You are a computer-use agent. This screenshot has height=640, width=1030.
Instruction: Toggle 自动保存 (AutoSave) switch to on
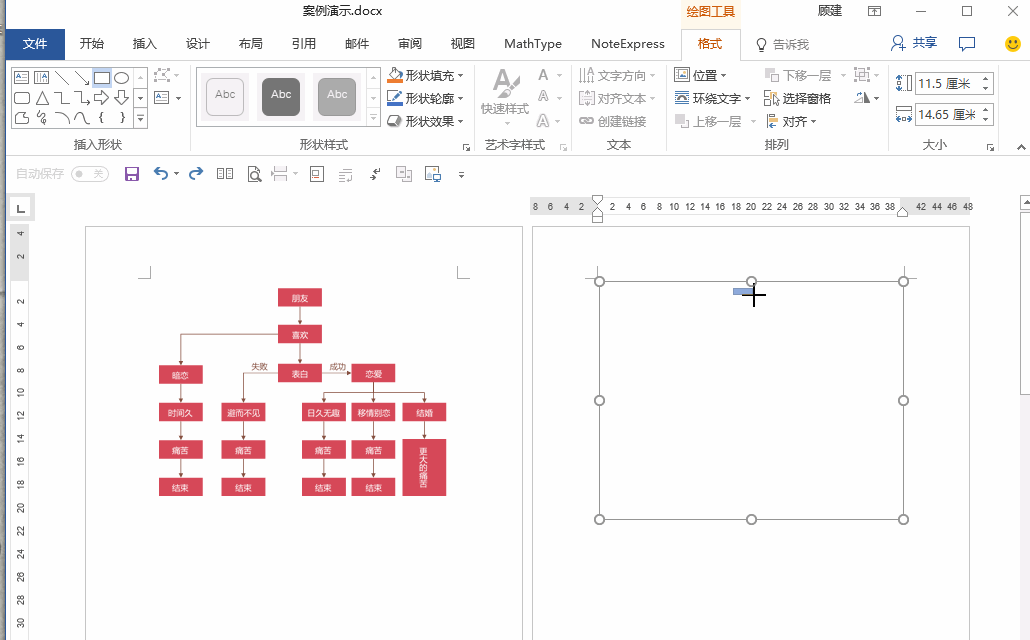[88, 174]
